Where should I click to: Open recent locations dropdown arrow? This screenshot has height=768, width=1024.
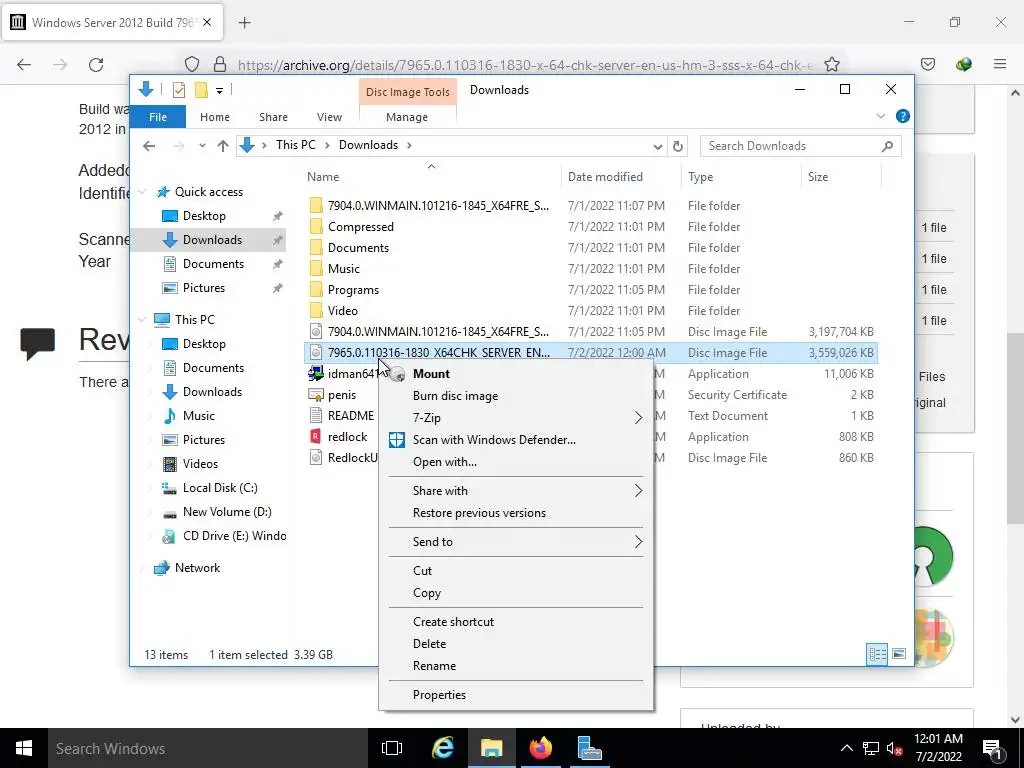click(202, 146)
